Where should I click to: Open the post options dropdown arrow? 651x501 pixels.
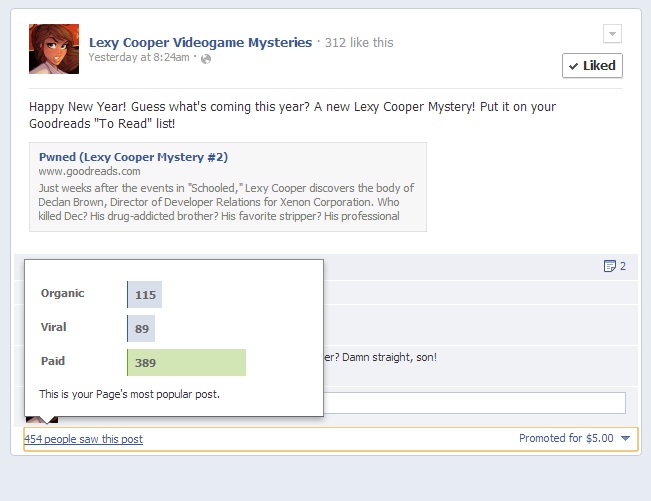(612, 35)
